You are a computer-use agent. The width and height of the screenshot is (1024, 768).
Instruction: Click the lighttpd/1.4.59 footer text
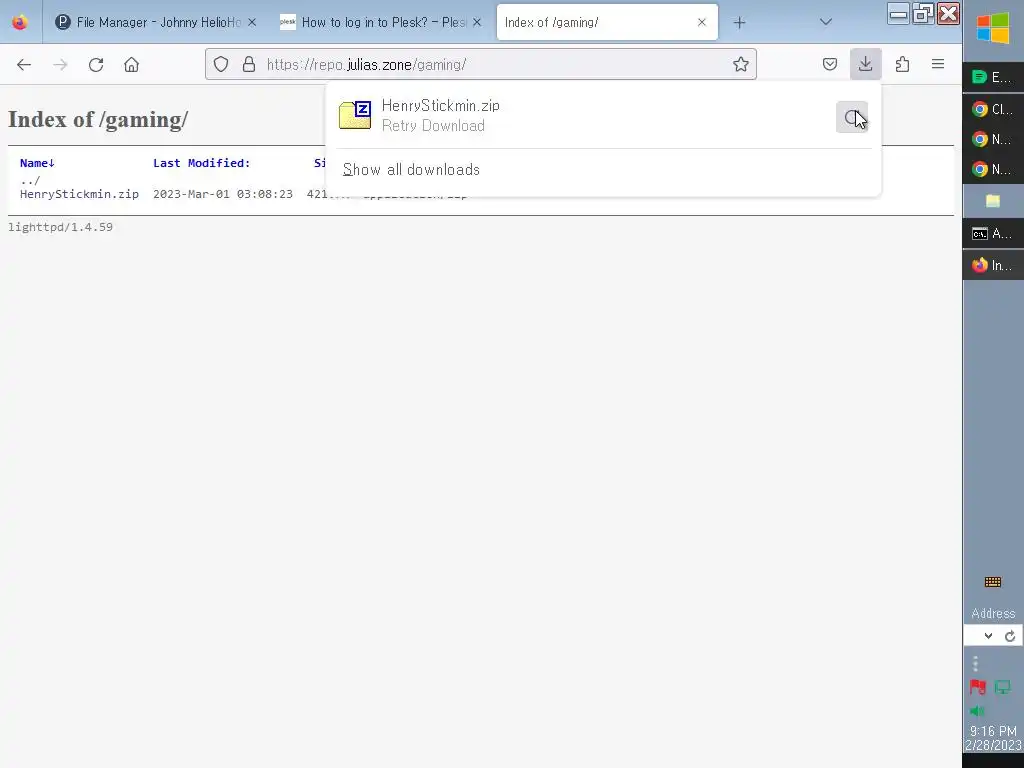(x=60, y=227)
